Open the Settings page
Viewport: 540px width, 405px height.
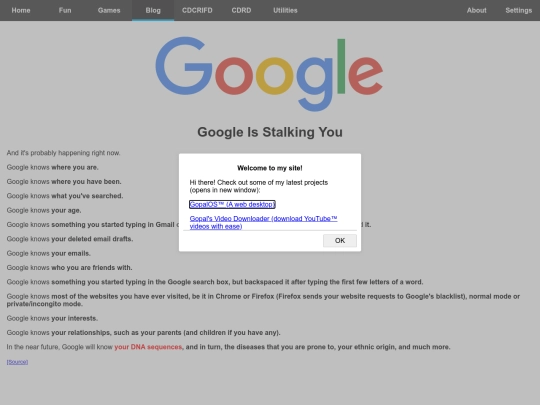coord(519,10)
